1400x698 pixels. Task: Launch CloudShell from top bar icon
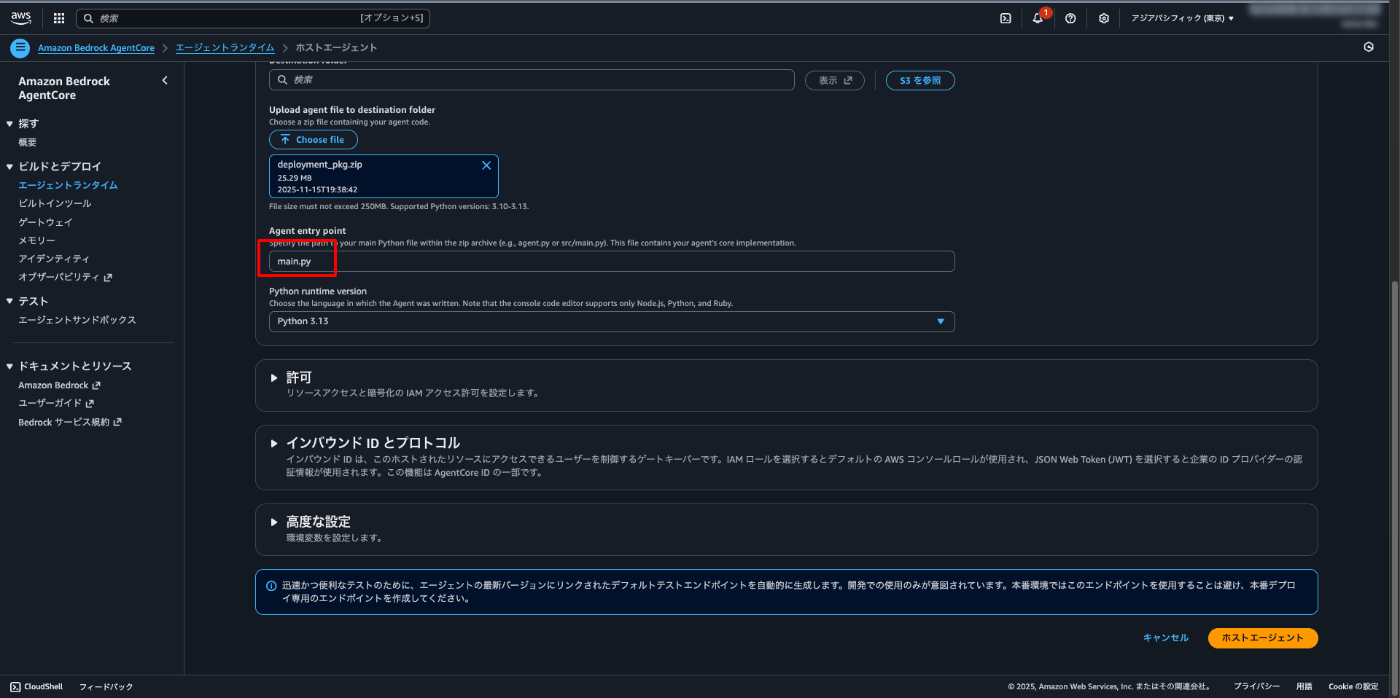1005,18
